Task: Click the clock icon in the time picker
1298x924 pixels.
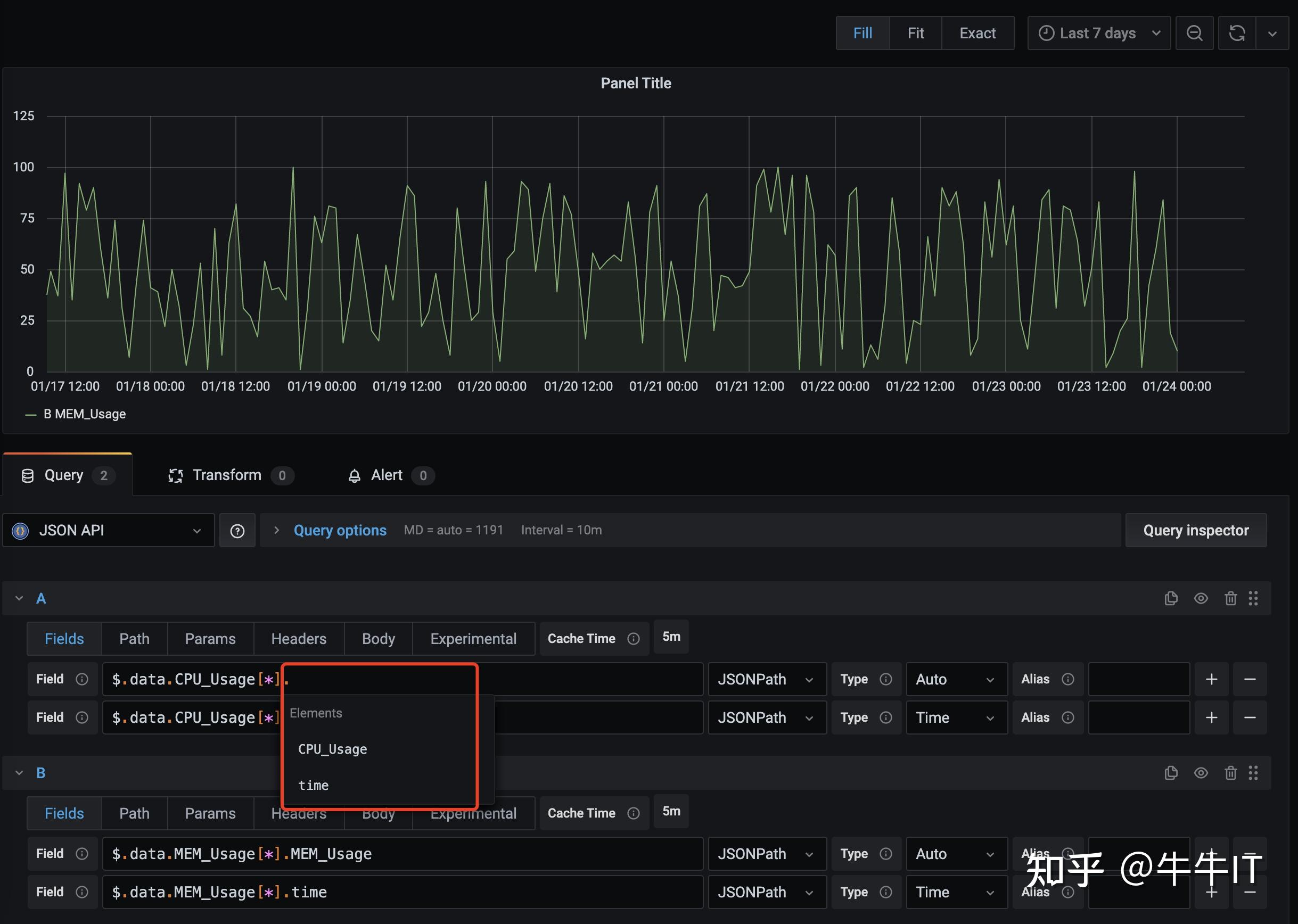Action: coord(1047,33)
